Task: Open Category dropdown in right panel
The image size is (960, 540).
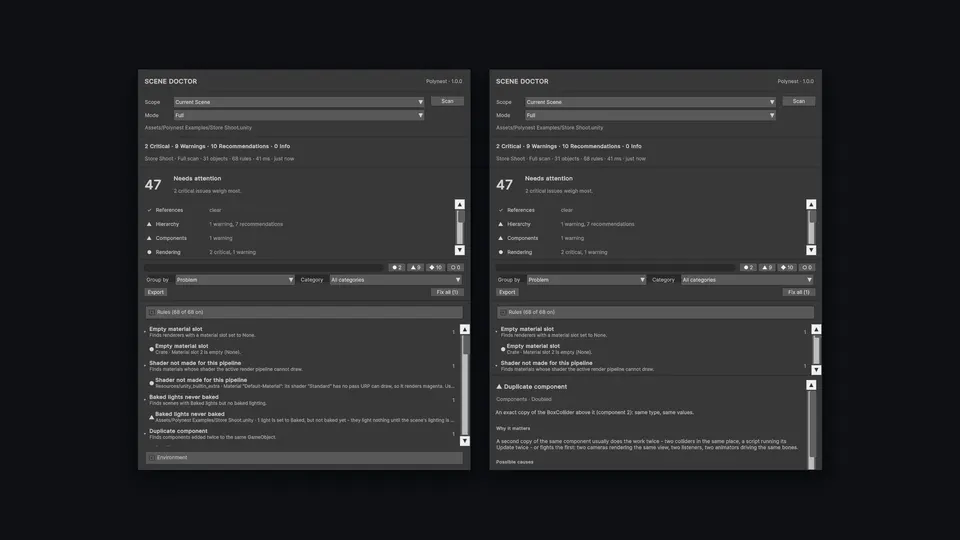Action: [x=747, y=280]
